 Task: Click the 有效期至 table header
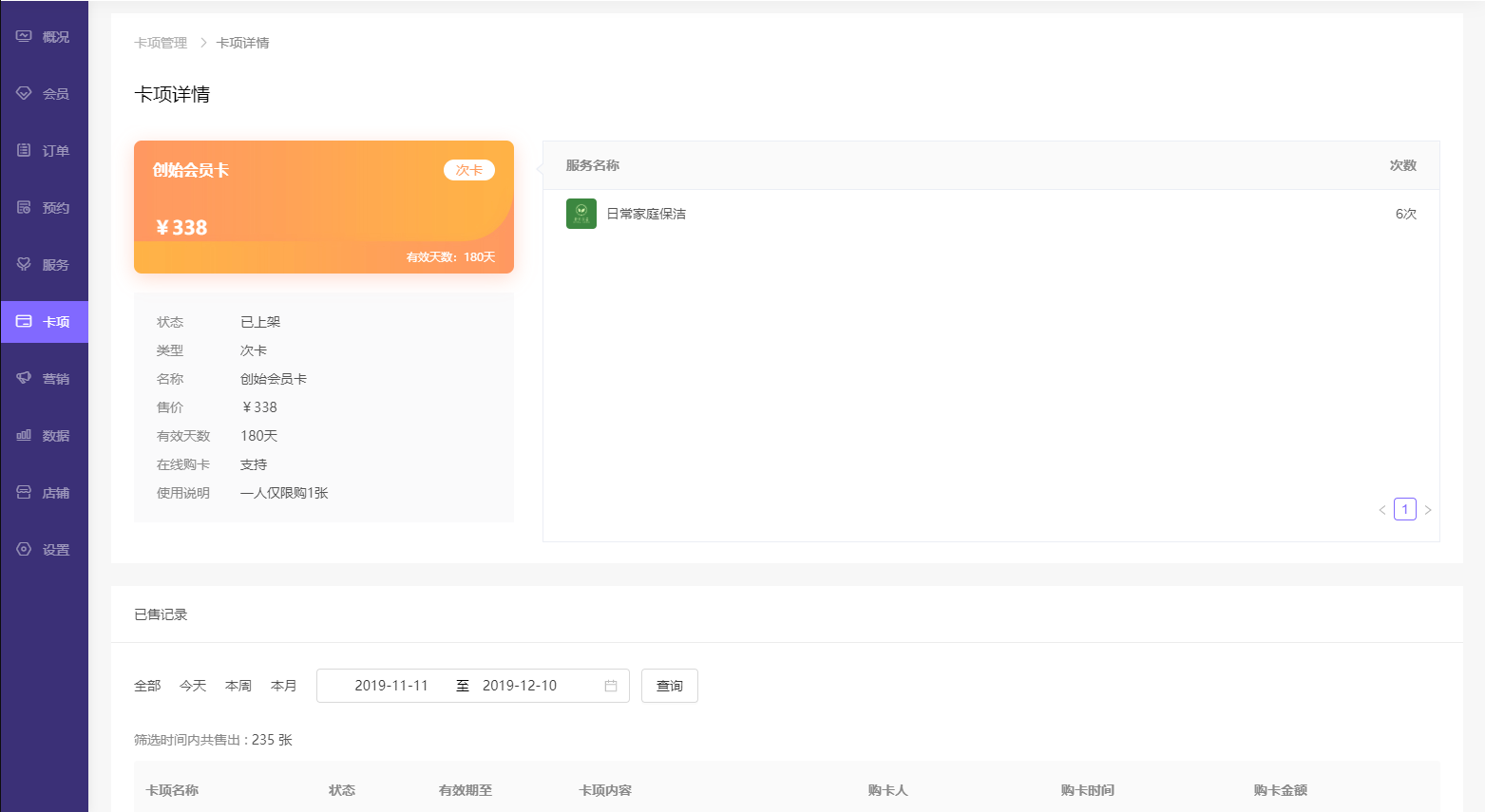coord(466,790)
